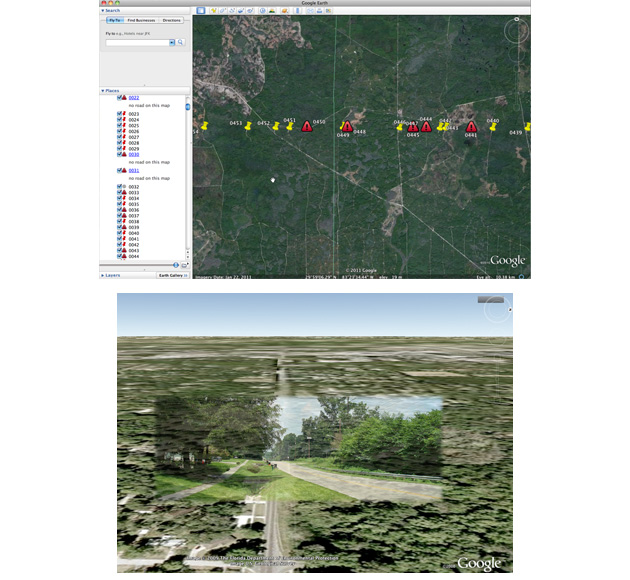Toggle the sidebar with the Hide Sidebar icon
The height and width of the screenshot is (580, 630).
[200, 10]
